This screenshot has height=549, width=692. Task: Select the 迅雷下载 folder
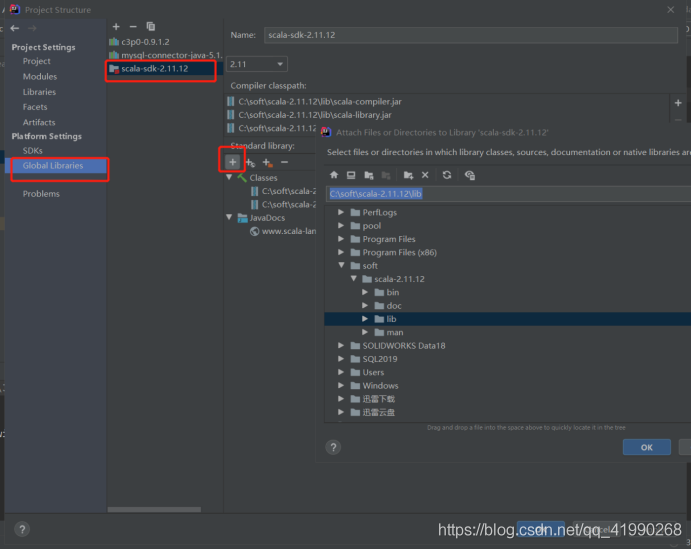click(x=378, y=399)
